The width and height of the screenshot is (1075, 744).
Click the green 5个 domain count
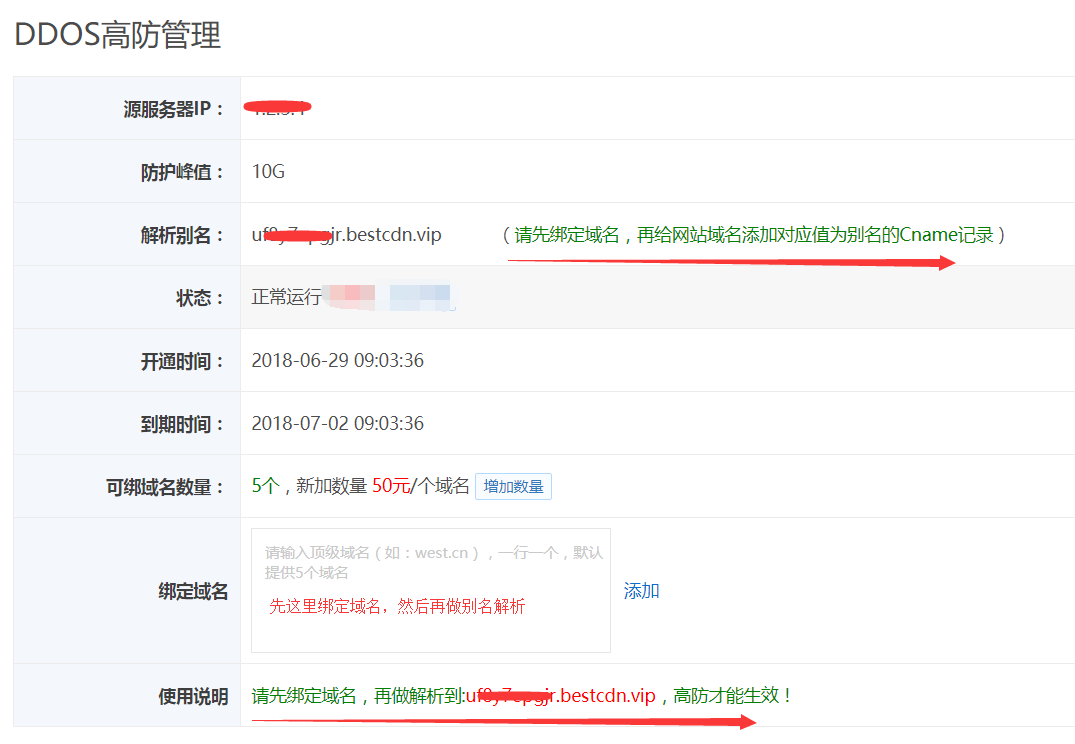[x=265, y=486]
